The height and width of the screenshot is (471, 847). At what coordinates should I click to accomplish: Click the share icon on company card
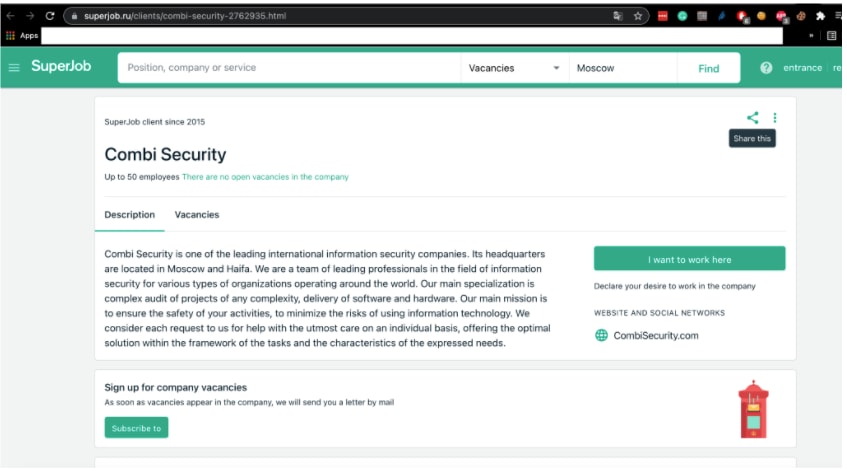coord(752,118)
